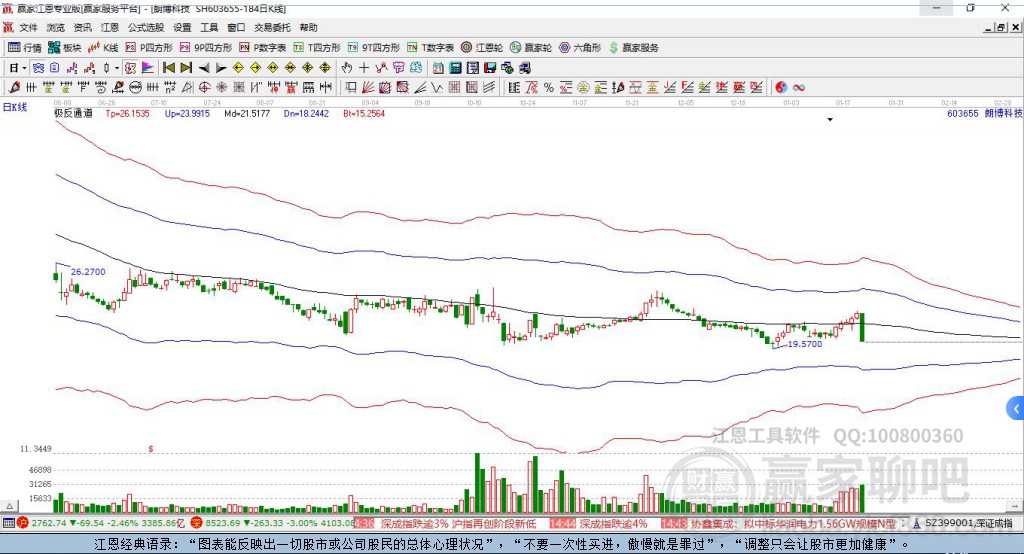The width and height of the screenshot is (1024, 554).
Task: Click the red floppy save icon
Action: [490, 68]
